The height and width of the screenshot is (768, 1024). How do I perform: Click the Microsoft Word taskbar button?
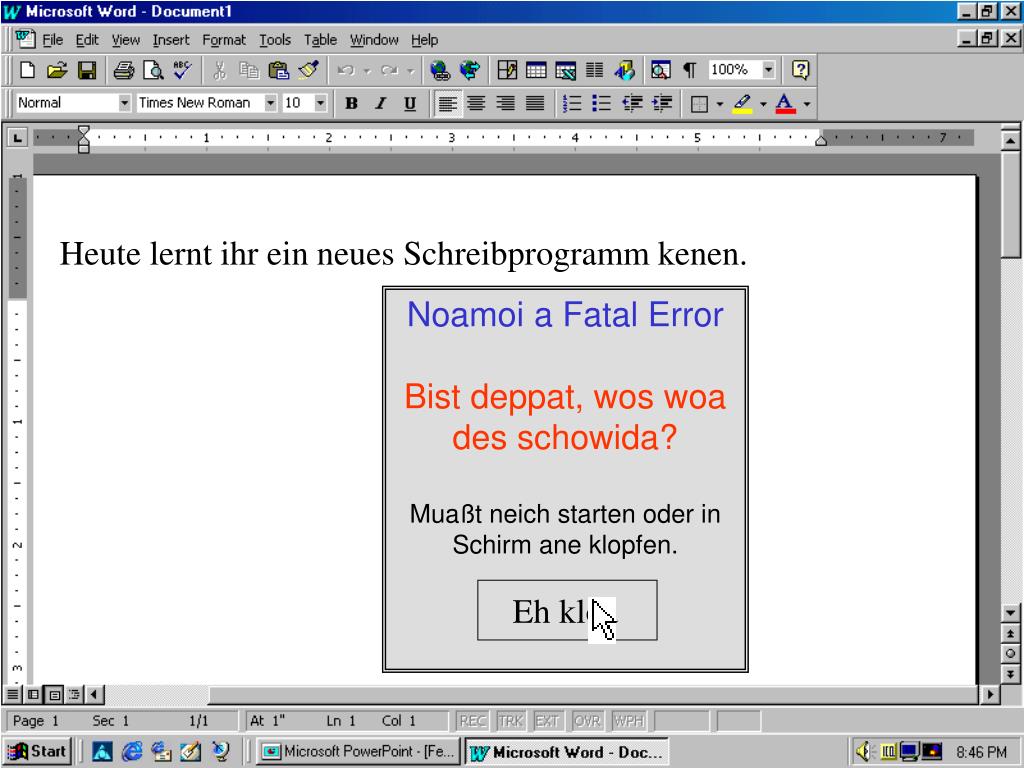point(567,752)
